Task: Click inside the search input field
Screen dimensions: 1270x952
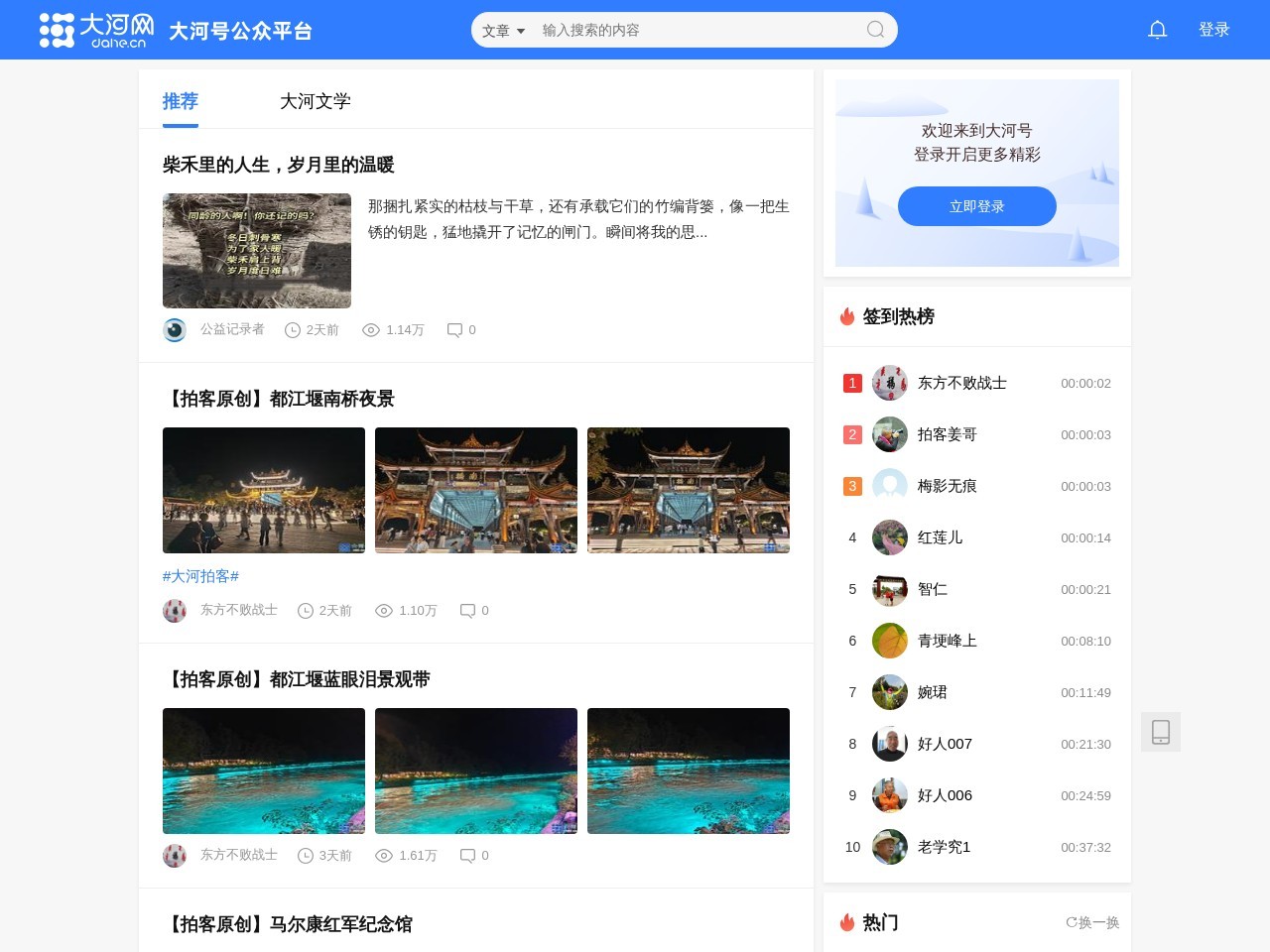Action: click(x=695, y=31)
